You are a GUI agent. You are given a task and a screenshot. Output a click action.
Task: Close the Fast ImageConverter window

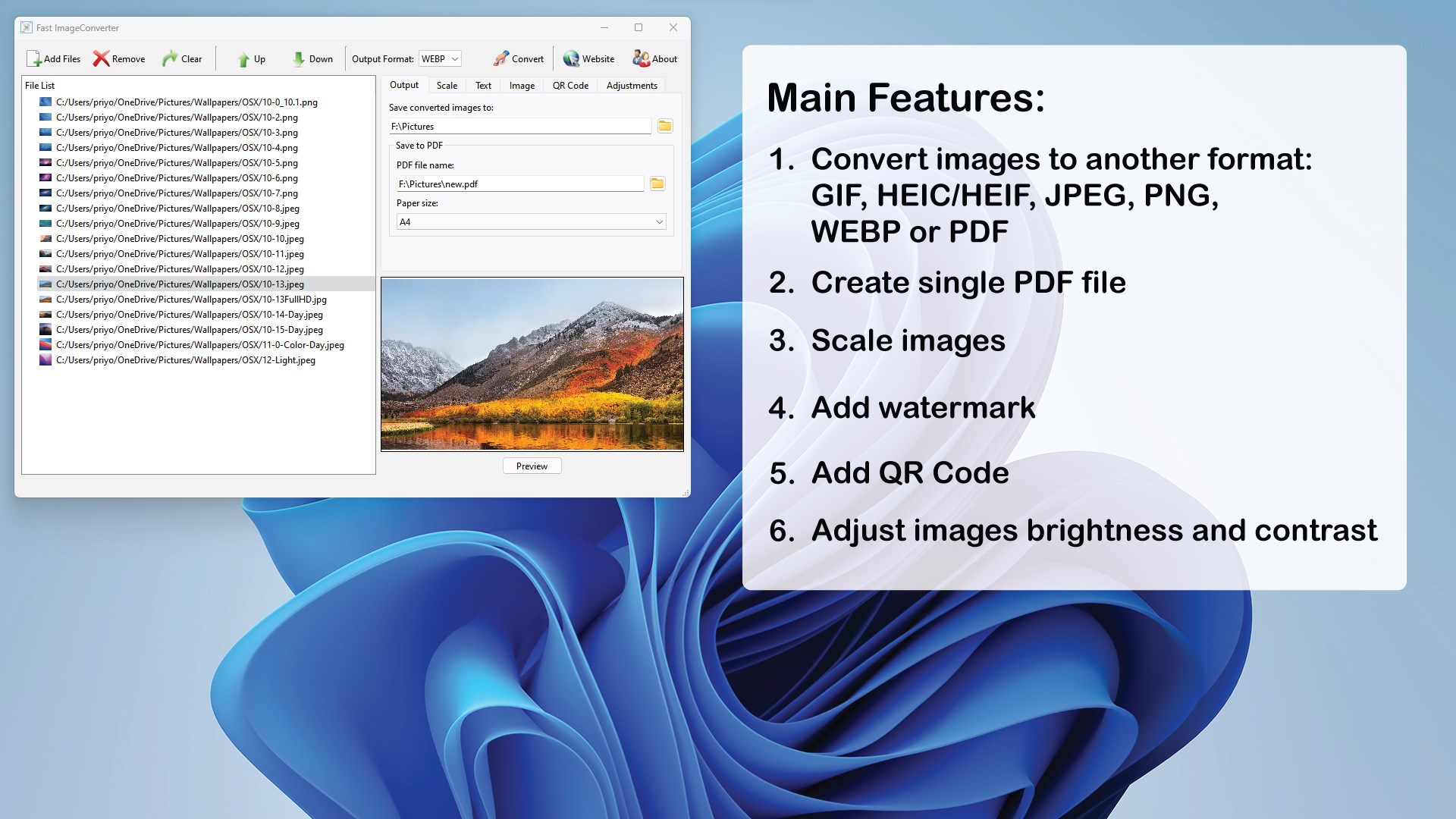click(x=673, y=27)
